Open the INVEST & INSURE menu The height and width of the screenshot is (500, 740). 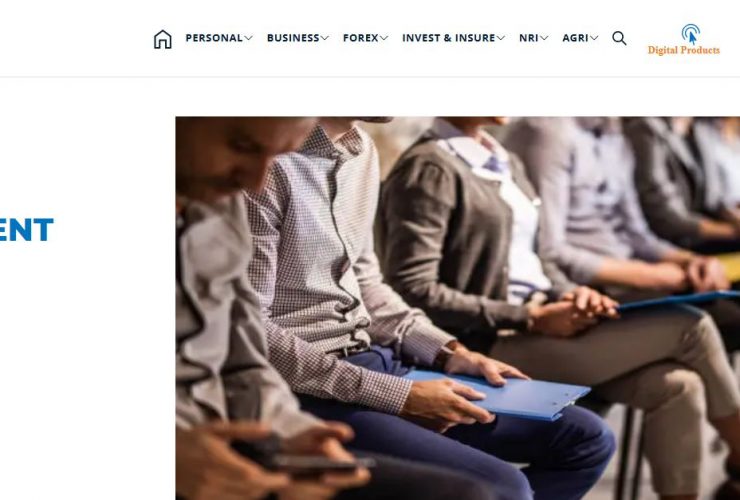(x=448, y=38)
